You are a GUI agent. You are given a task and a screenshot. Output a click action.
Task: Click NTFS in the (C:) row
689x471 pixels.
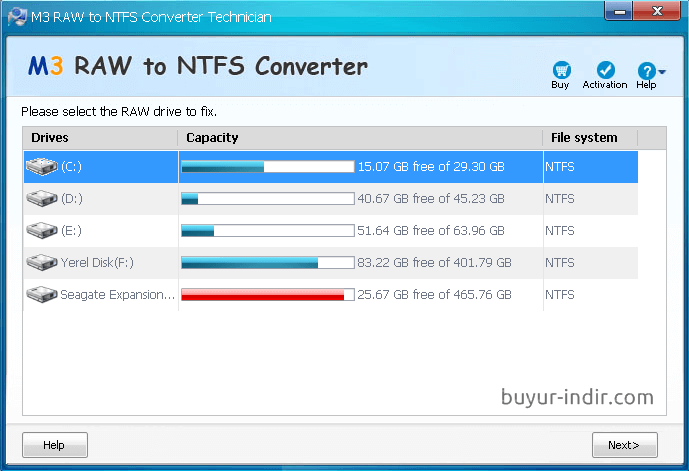click(x=560, y=167)
